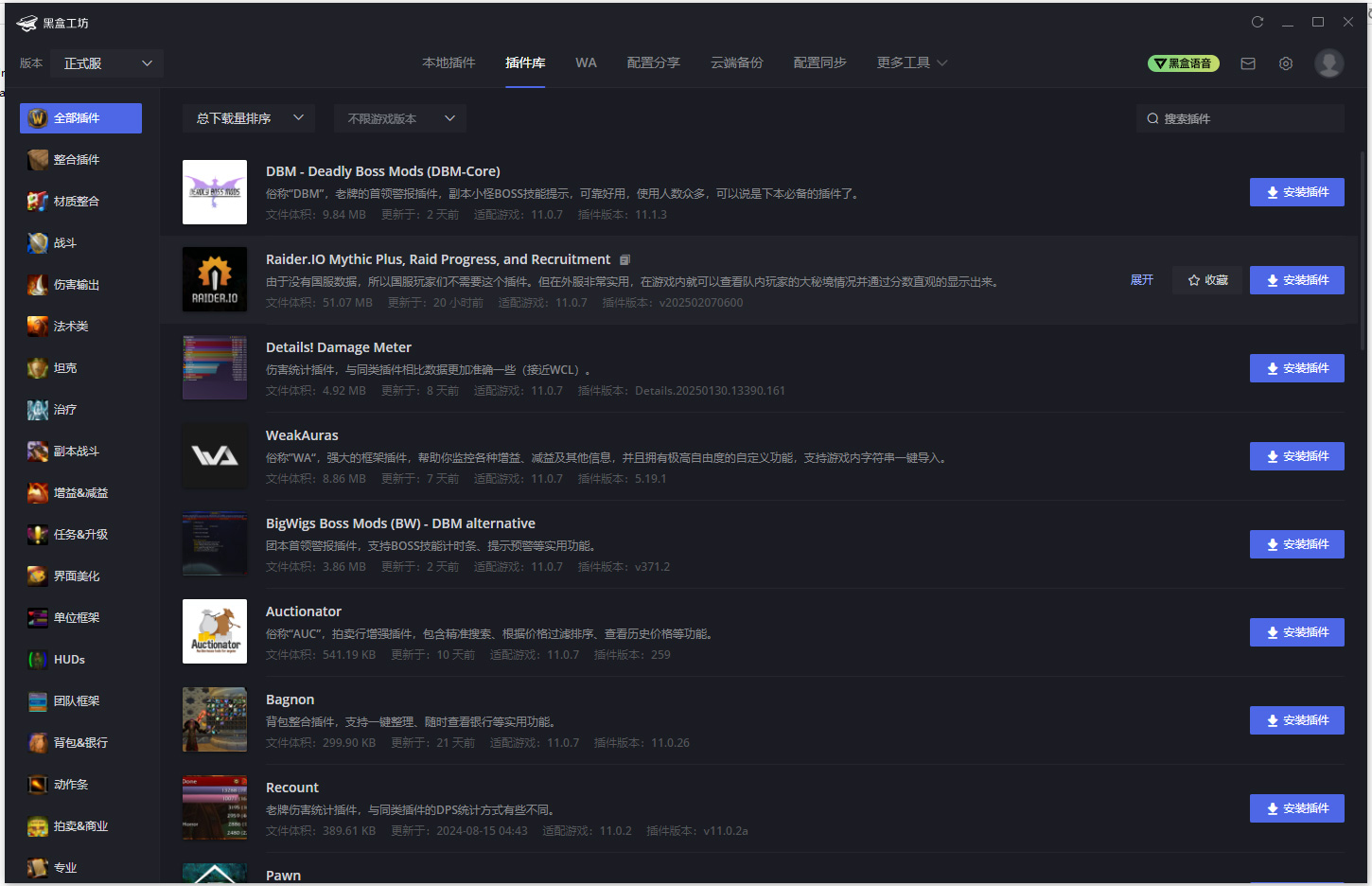Open the Auctionator plugin title
The width and height of the screenshot is (1372, 886).
tap(304, 611)
